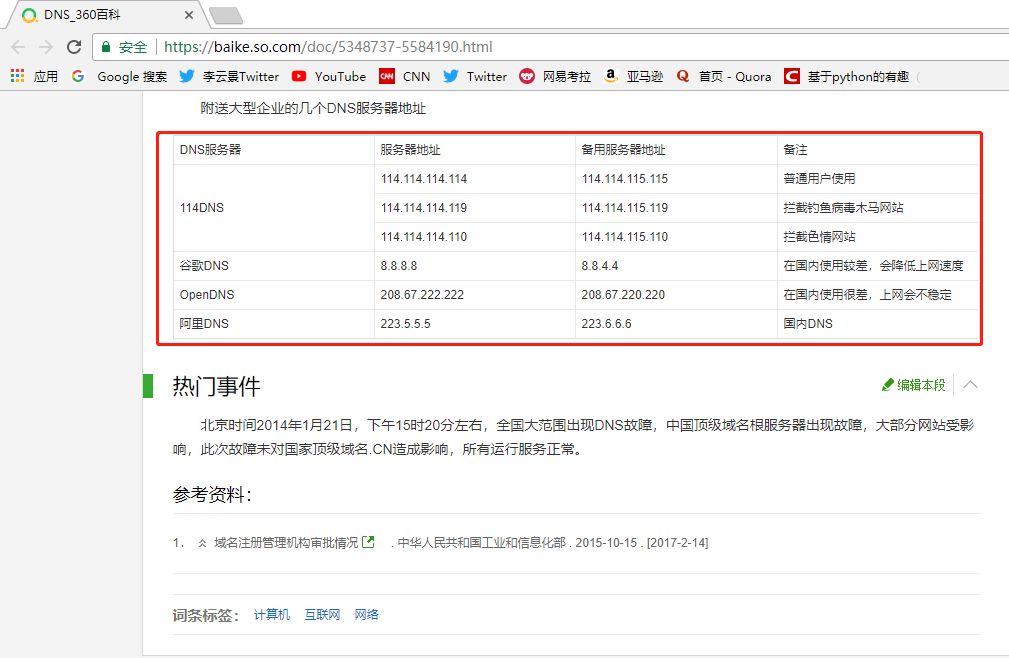The image size is (1009, 658).
Task: Click the 拦截色情网站 remark cell
Action: click(x=878, y=237)
